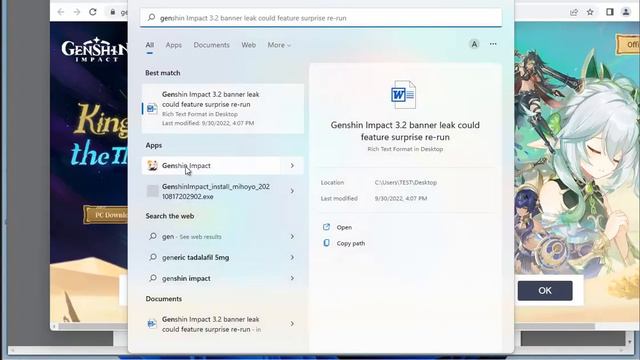This screenshot has width=640, height=360.
Task: Click the search text input field
Action: [x=321, y=18]
